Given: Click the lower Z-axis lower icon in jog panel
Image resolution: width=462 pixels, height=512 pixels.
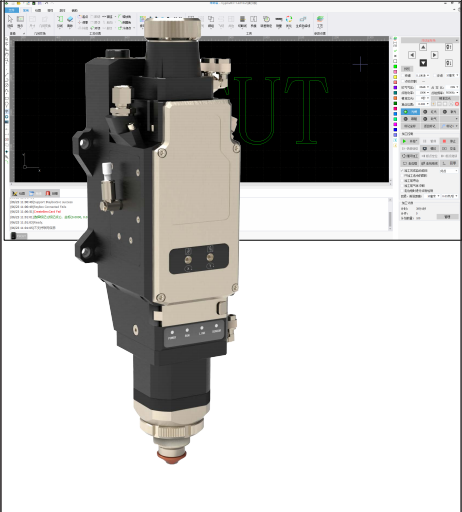Looking at the screenshot, I should point(449,63).
